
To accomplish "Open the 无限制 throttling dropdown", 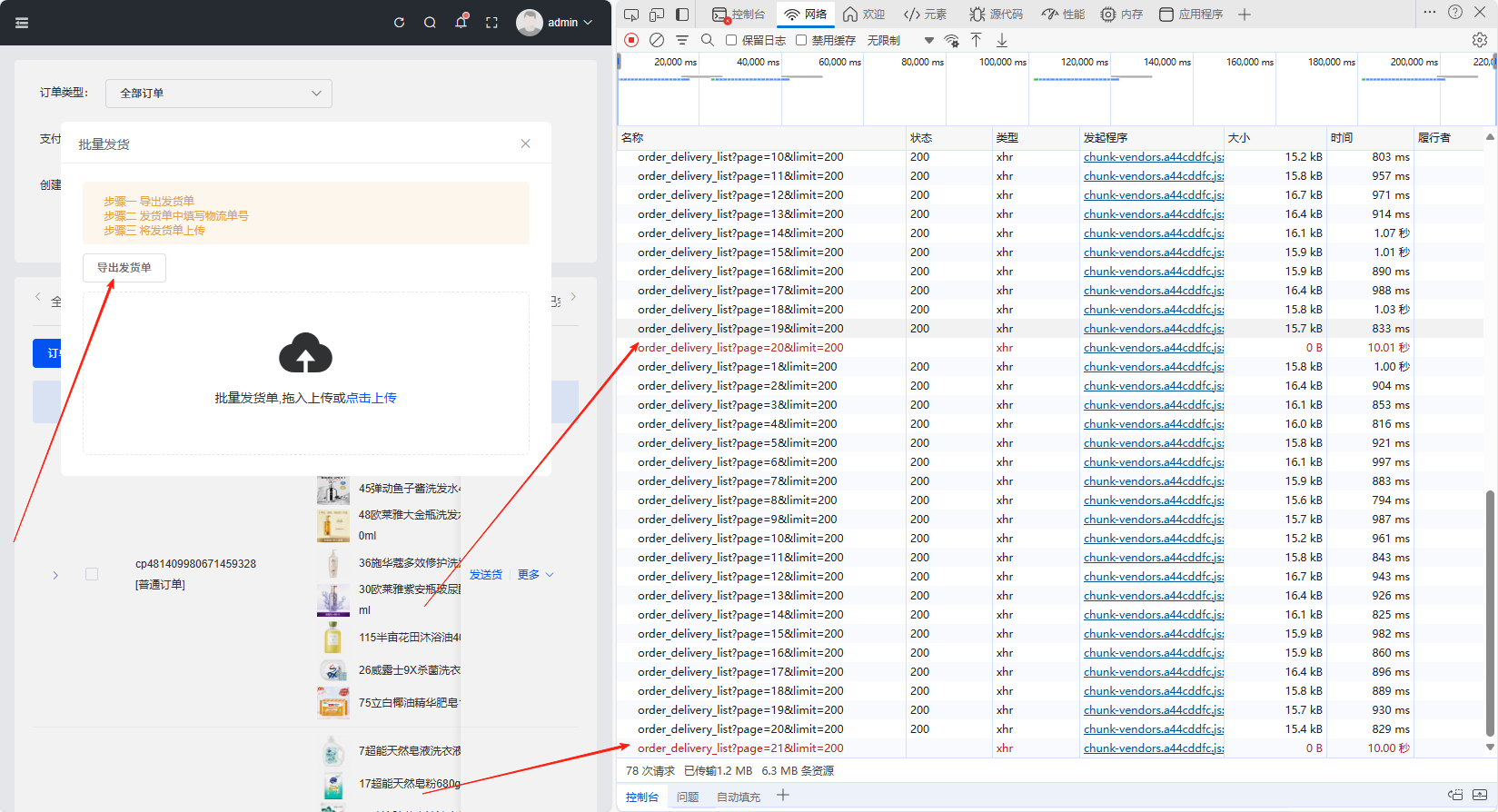I will point(899,40).
